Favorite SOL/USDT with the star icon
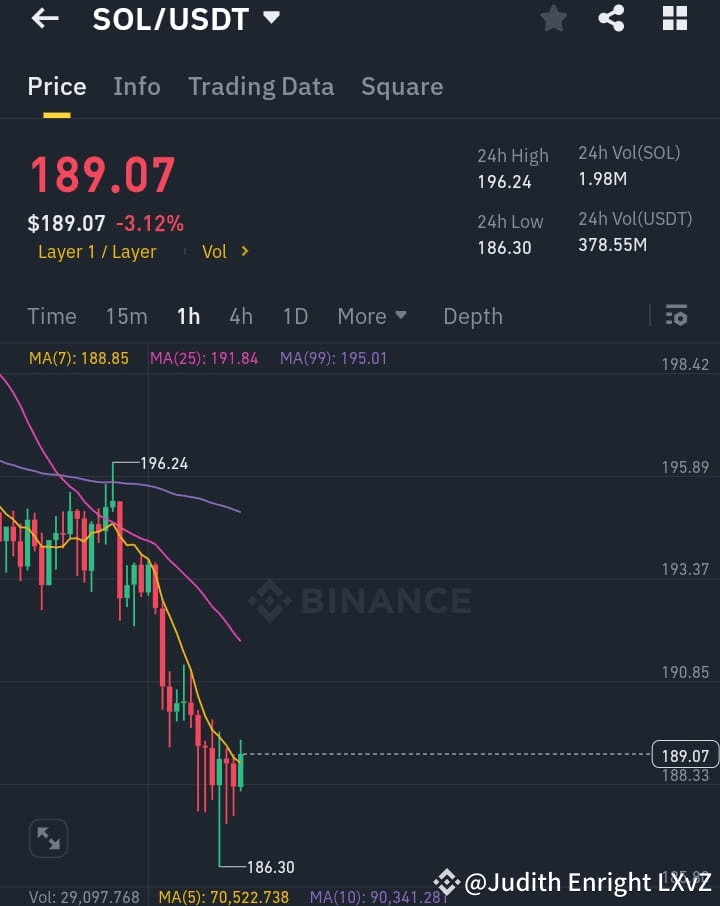 pos(554,18)
